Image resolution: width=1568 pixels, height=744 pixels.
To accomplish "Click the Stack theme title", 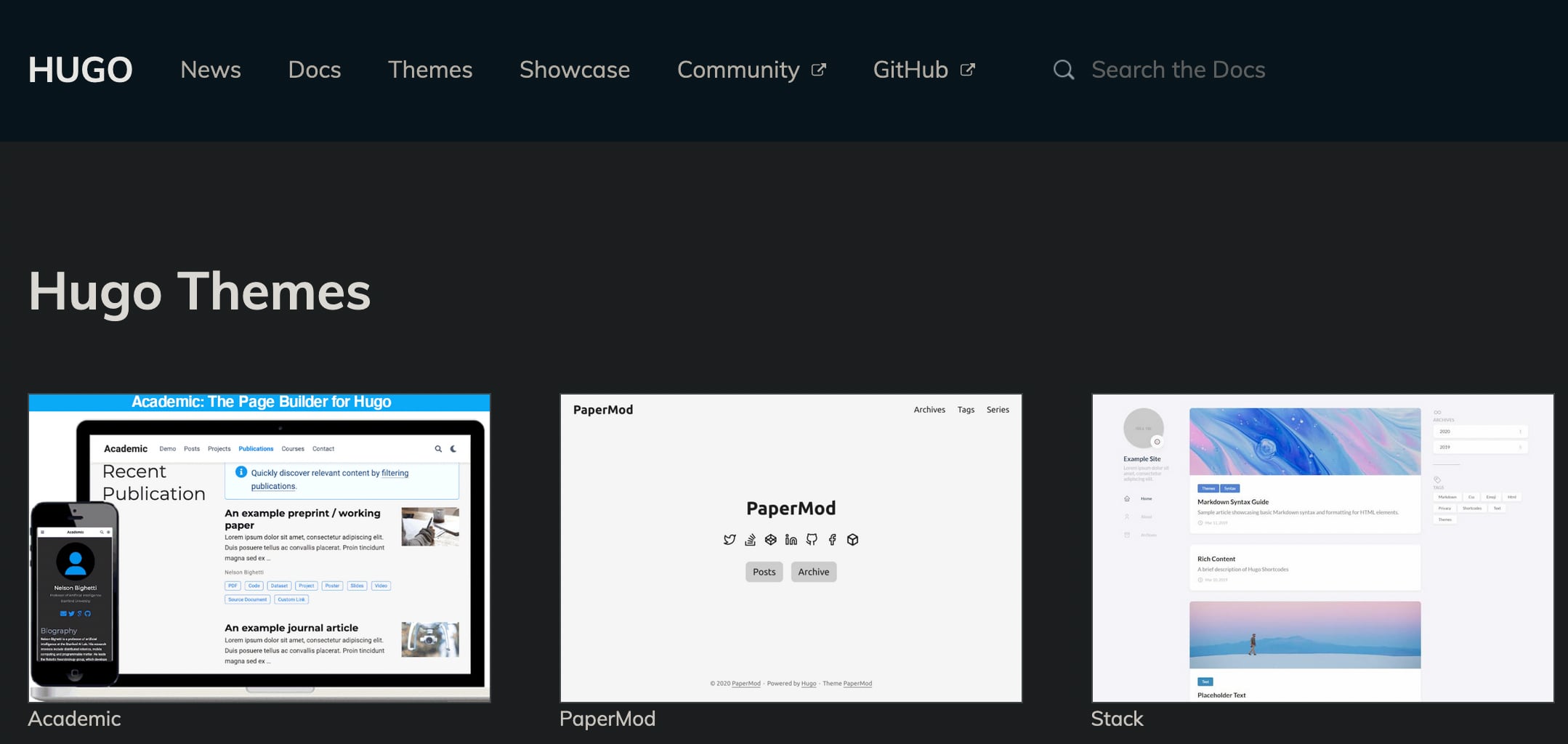I will click(1117, 719).
